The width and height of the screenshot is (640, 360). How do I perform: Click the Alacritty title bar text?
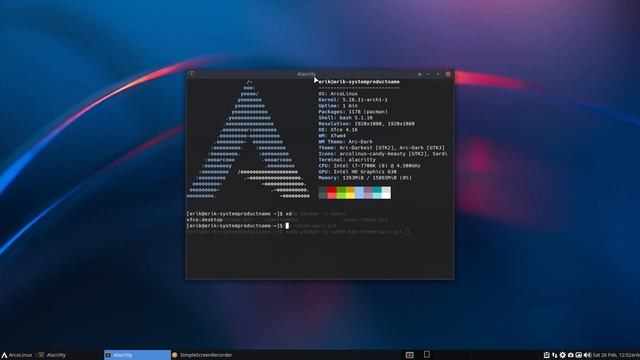[x=306, y=74]
